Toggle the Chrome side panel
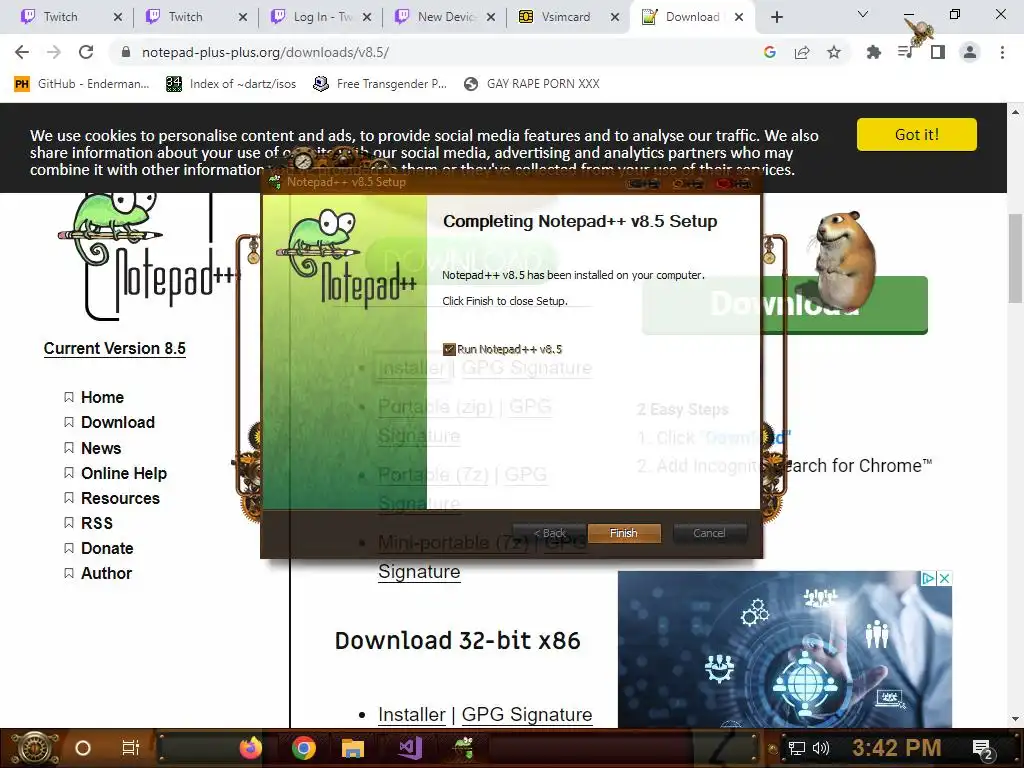Screen dimensions: 1024x768 tap(938, 52)
